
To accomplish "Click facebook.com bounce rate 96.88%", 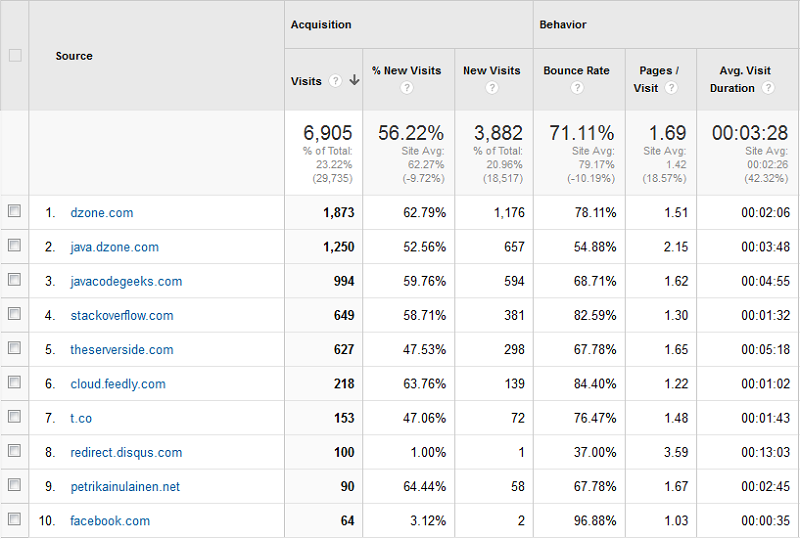I will pos(595,521).
